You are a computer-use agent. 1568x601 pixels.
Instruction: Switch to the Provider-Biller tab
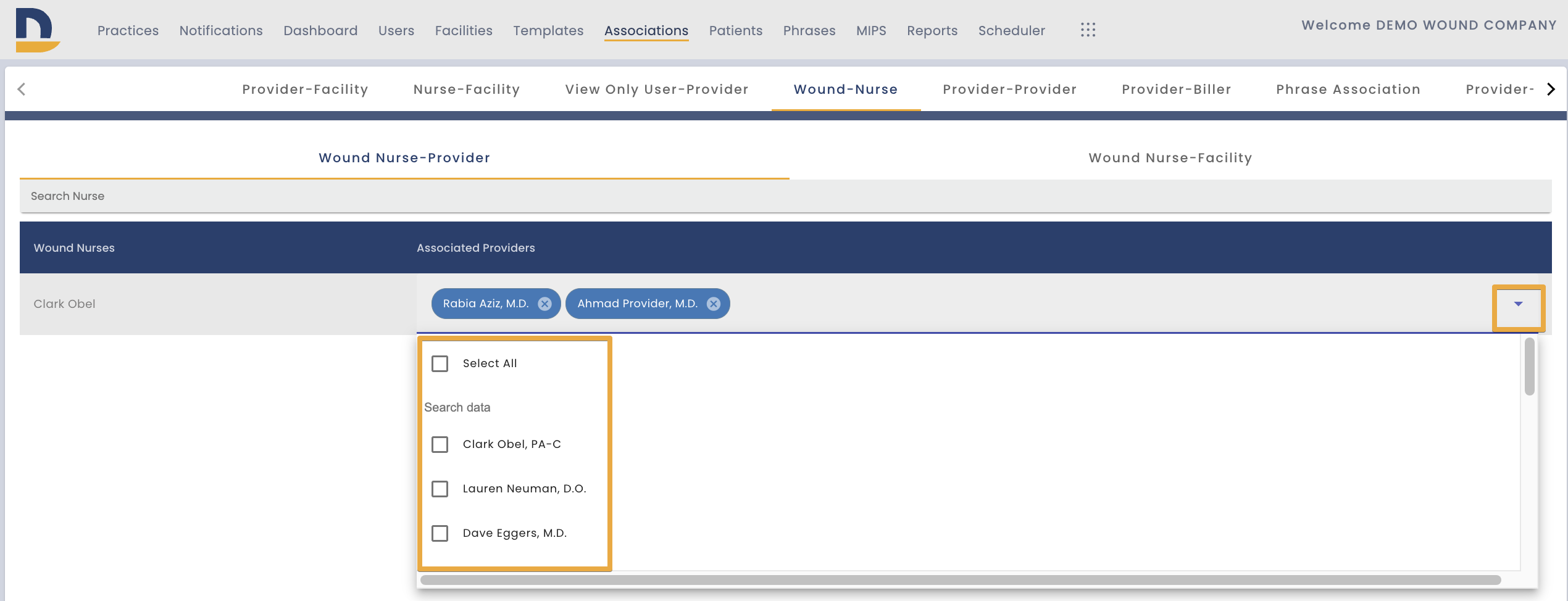[1177, 89]
